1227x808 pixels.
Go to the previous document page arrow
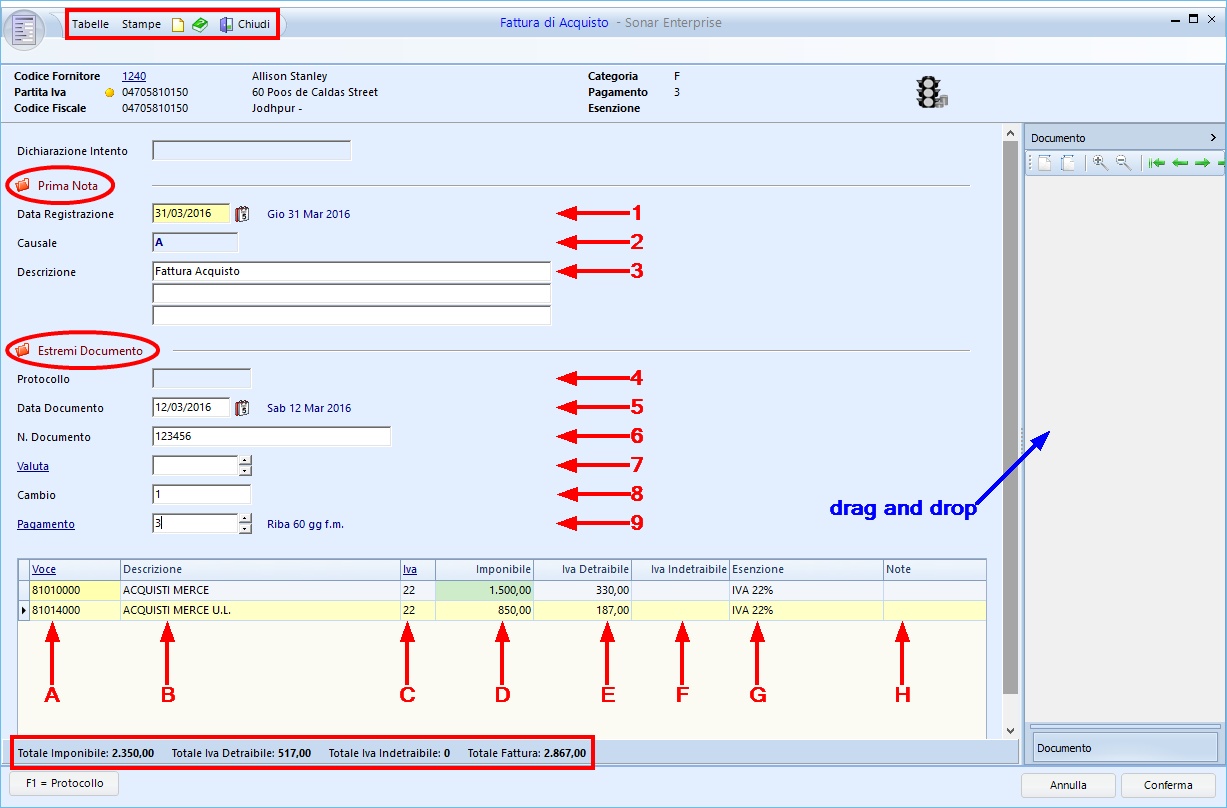[1180, 163]
